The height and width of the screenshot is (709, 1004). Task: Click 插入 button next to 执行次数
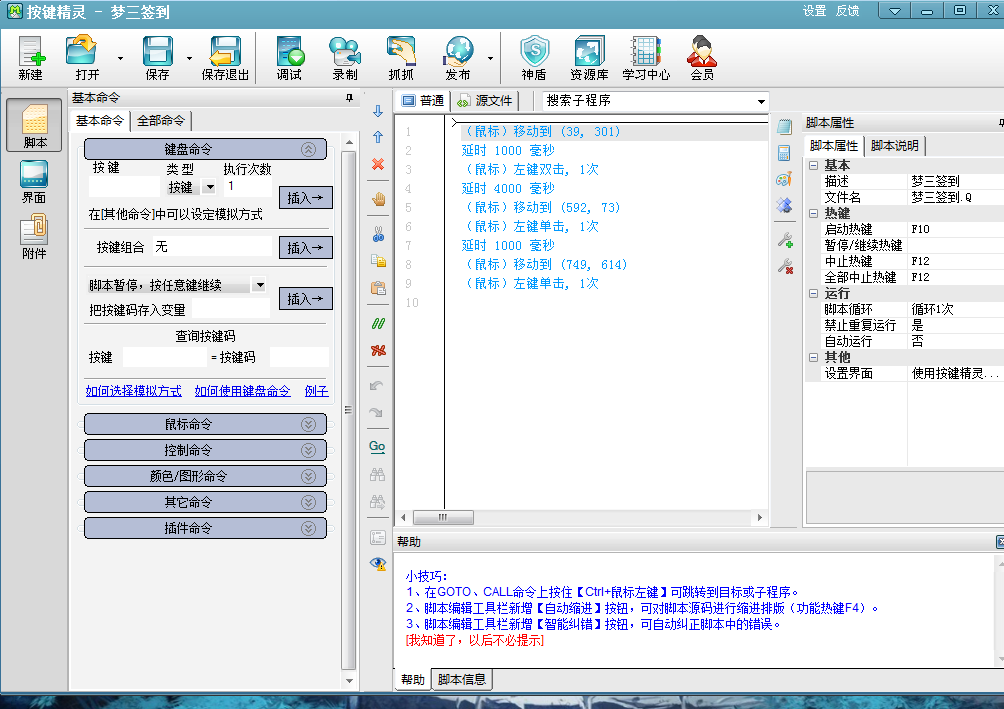pyautogui.click(x=305, y=198)
